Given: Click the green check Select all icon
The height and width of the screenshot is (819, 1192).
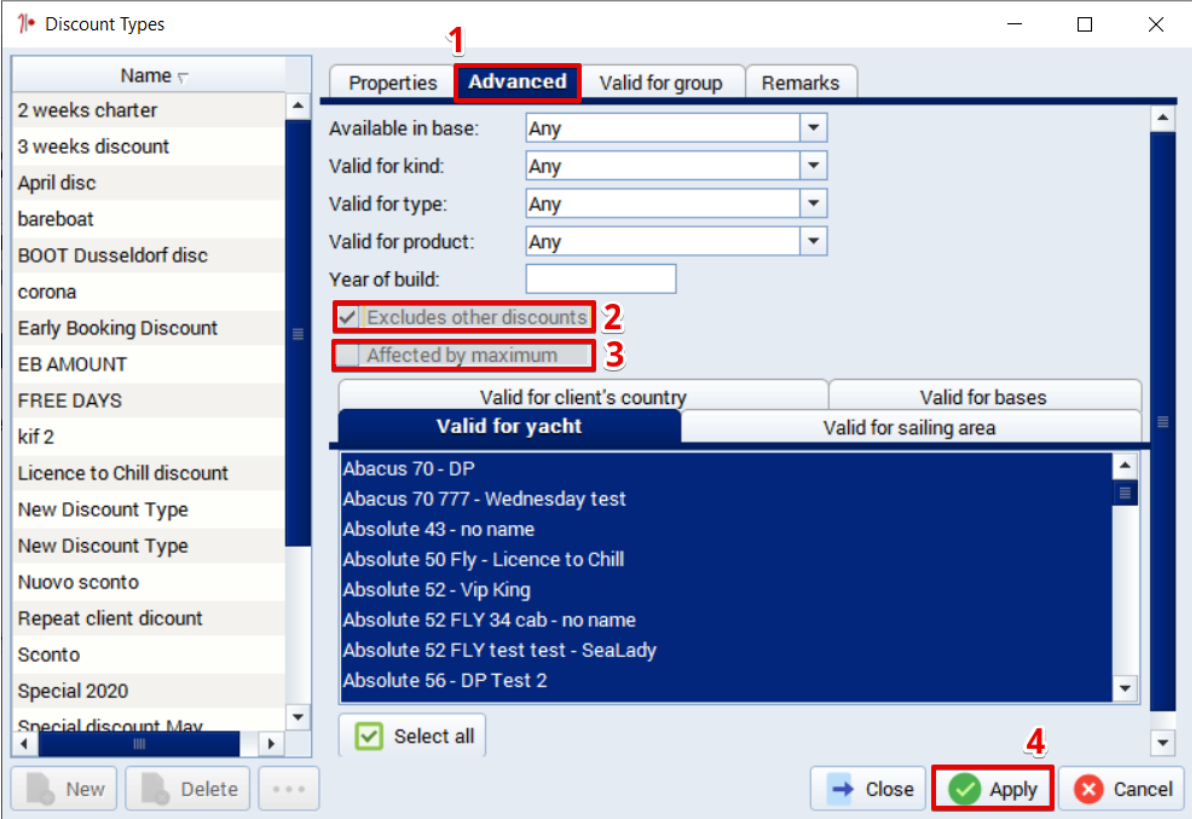Looking at the screenshot, I should click(x=369, y=735).
